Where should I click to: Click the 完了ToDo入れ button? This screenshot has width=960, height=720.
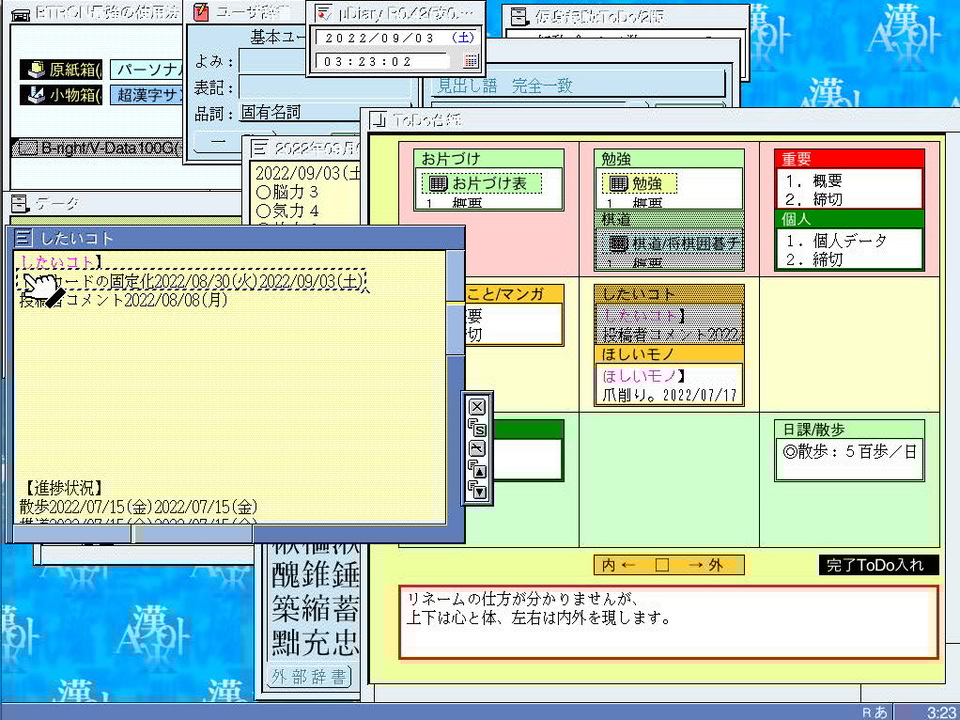878,564
